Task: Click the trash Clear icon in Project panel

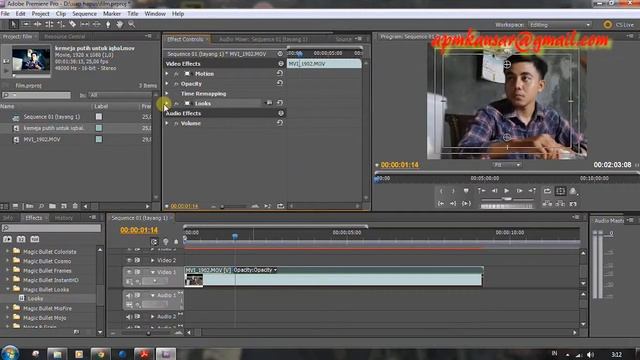Action: pyautogui.click(x=75, y=206)
